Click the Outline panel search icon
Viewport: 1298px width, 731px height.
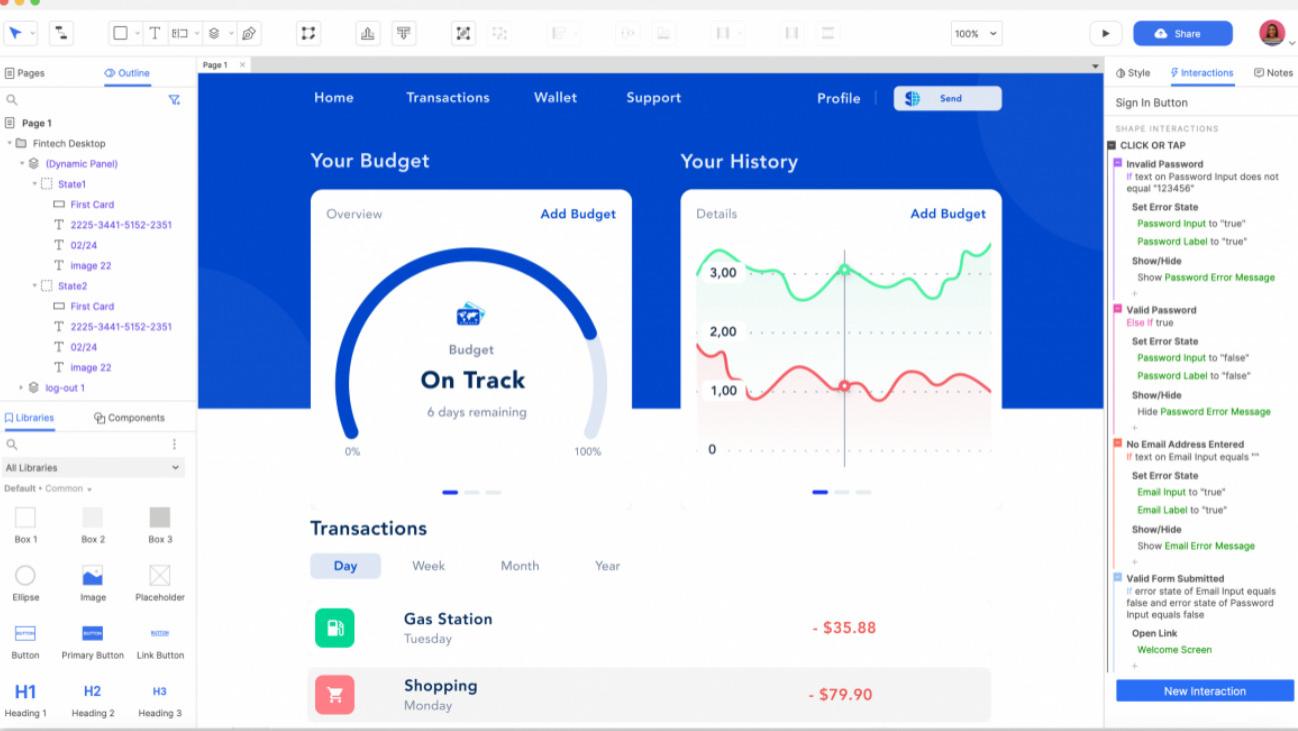pyautogui.click(x=12, y=100)
